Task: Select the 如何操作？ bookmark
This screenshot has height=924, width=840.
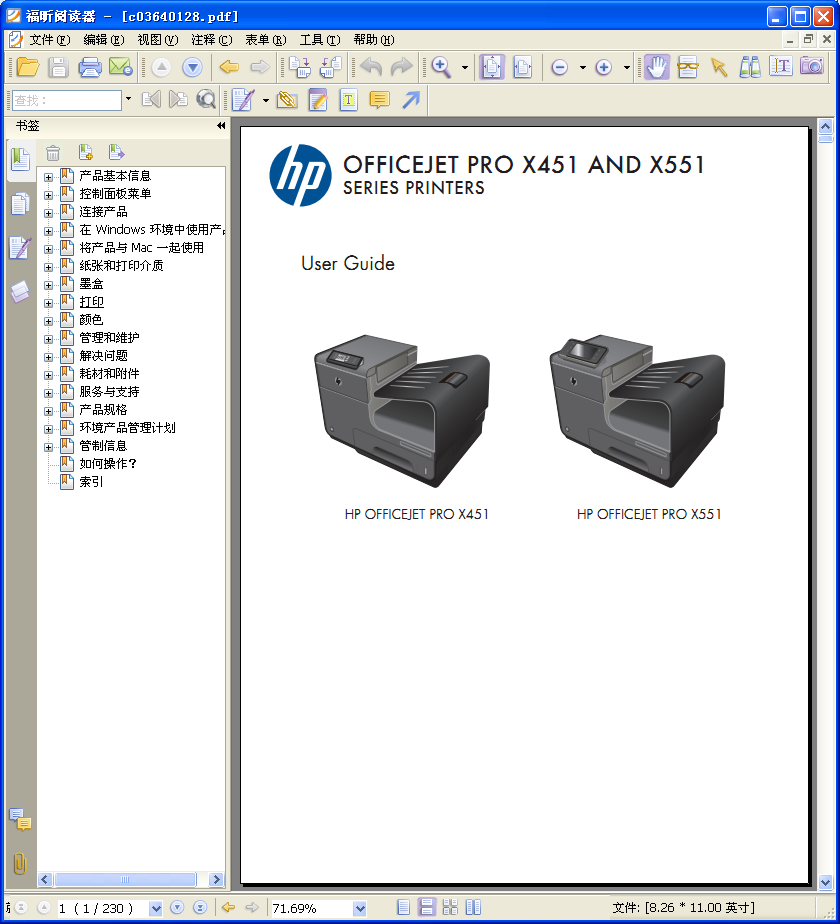Action: click(108, 464)
